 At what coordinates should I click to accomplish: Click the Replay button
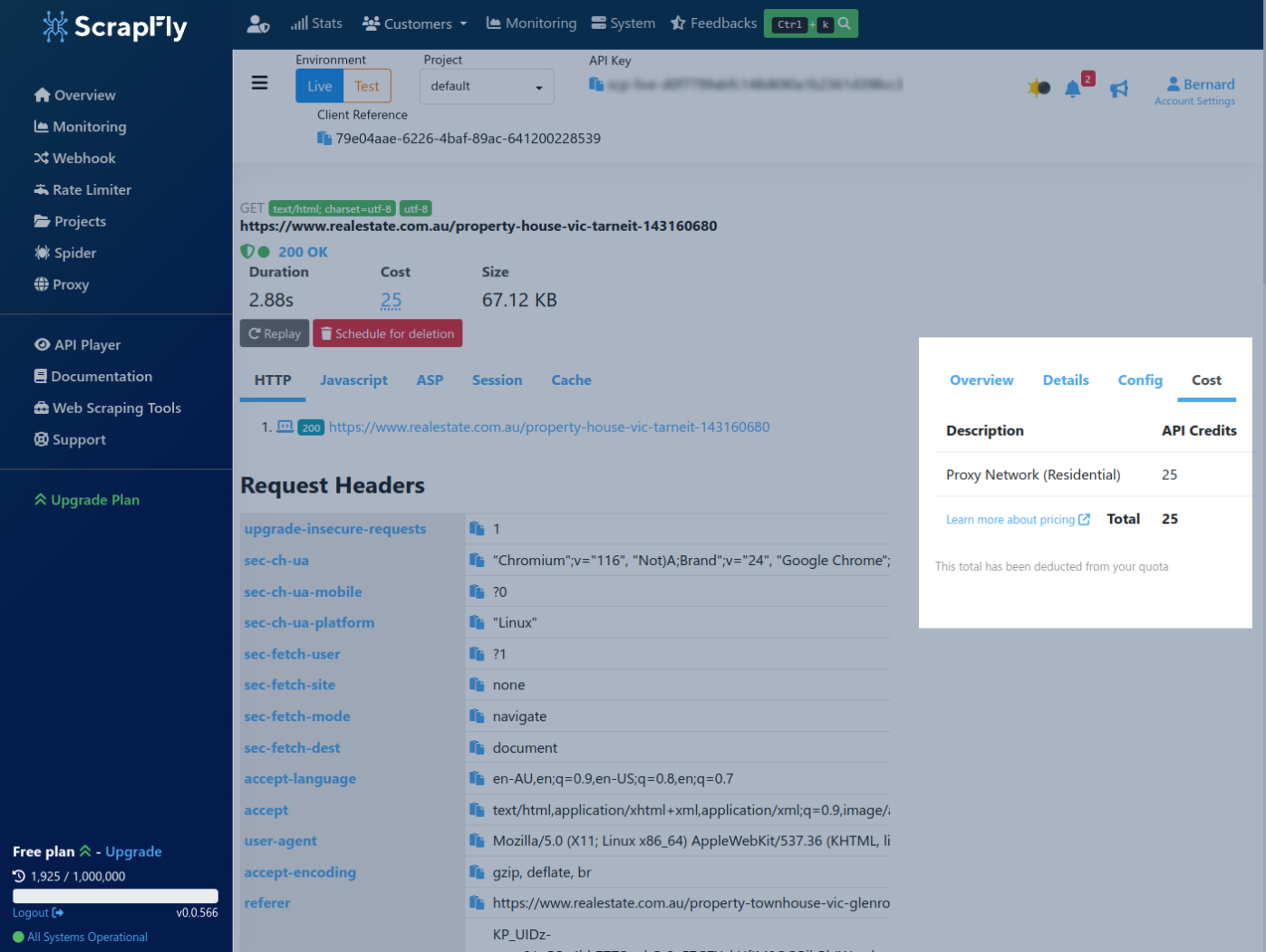274,333
